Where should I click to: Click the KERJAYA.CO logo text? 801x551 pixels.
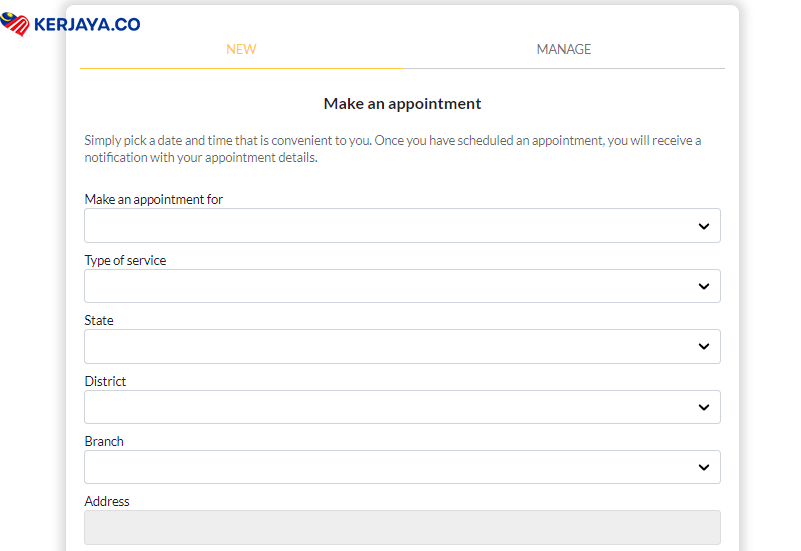[x=87, y=24]
